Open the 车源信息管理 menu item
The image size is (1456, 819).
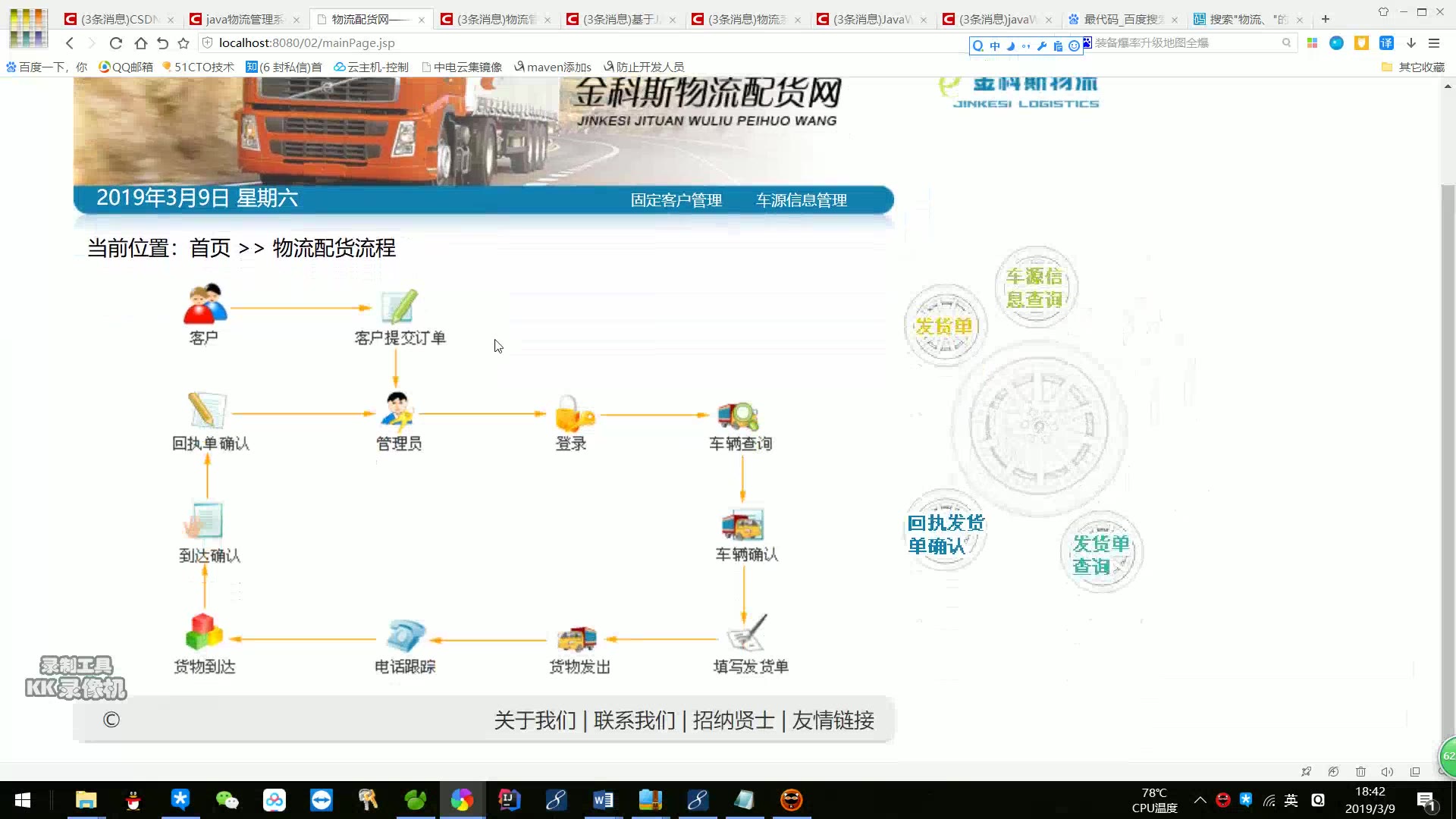801,200
